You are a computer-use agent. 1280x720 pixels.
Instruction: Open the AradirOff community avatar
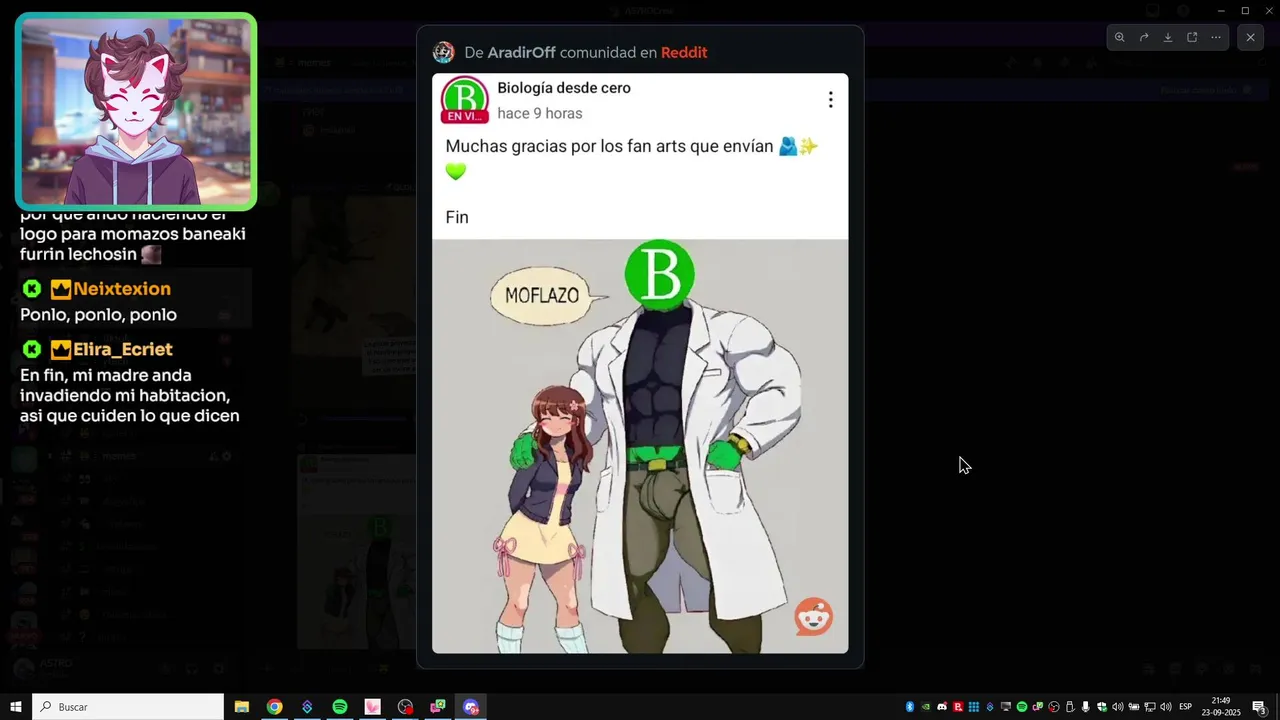click(443, 52)
